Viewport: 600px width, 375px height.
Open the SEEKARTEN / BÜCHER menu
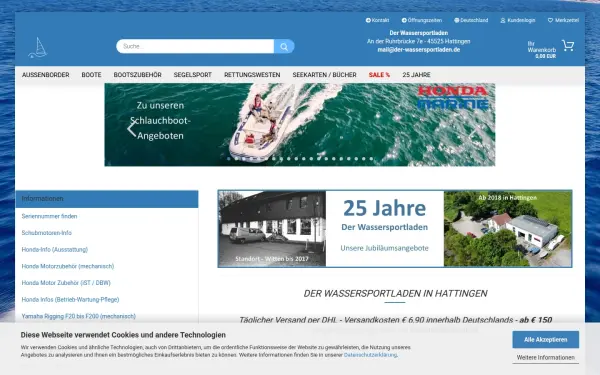click(x=324, y=75)
